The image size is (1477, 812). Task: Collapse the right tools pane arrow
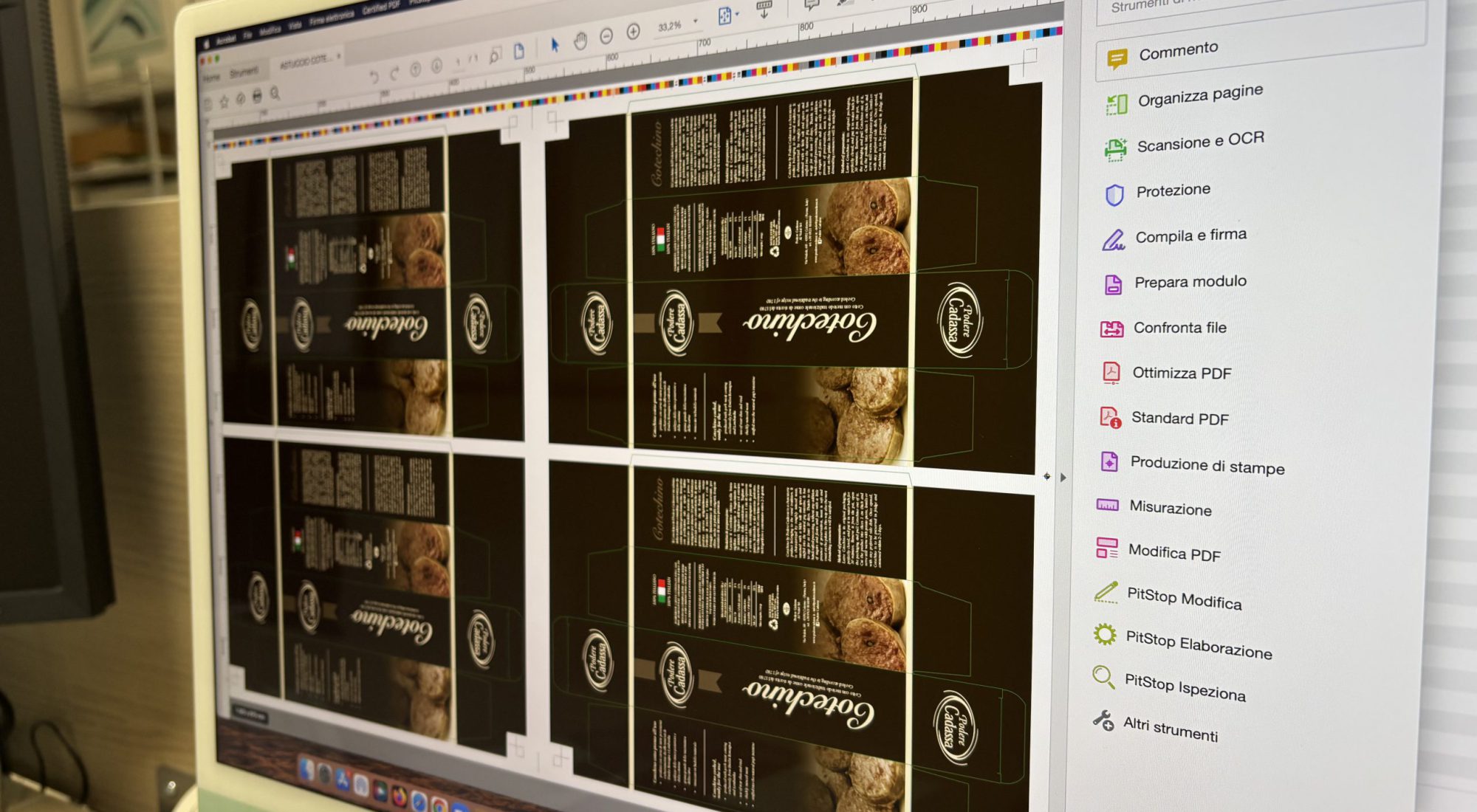(x=1063, y=478)
